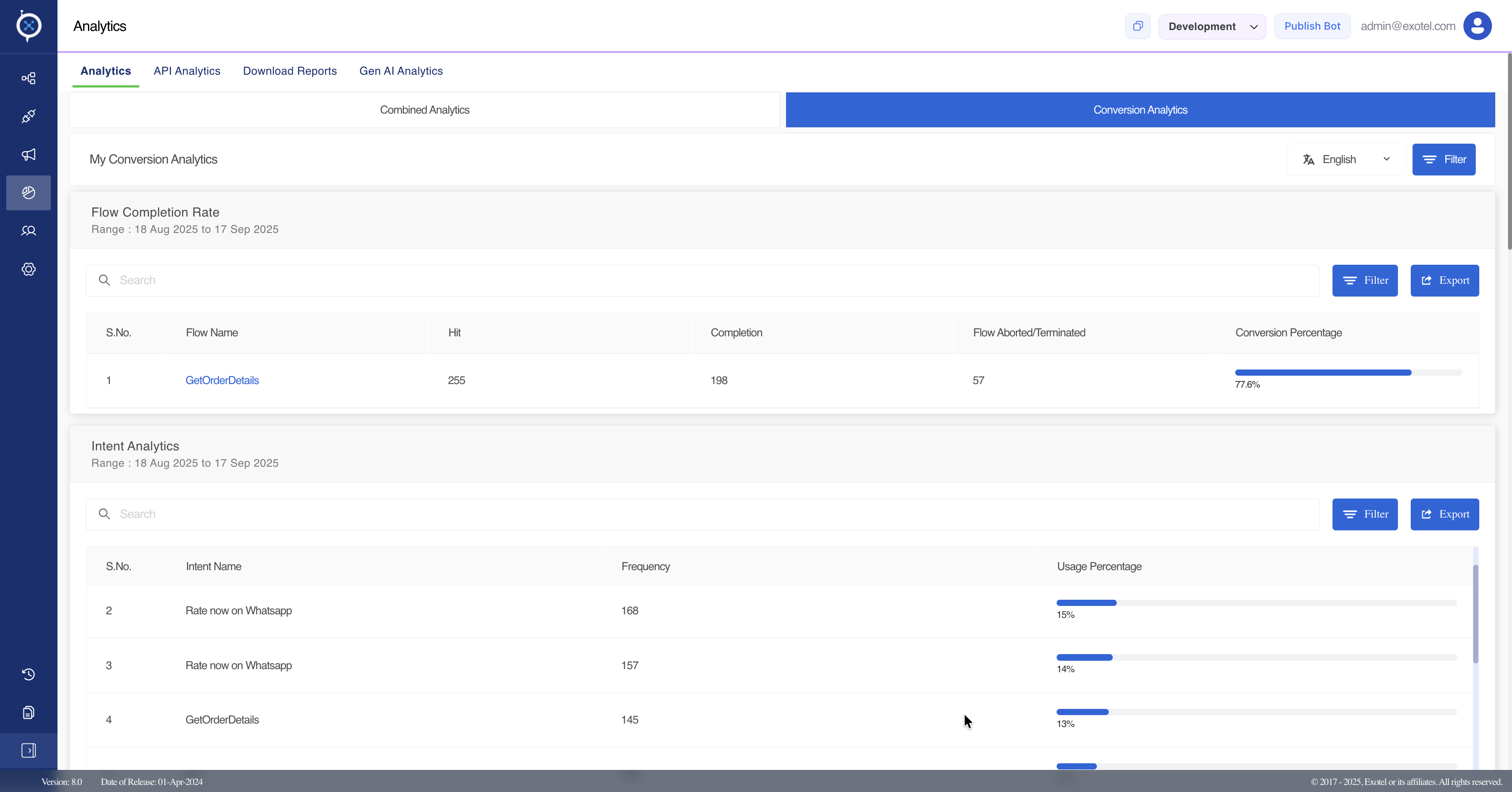Viewport: 1512px width, 792px height.
Task: Click the Flow Completion Rate search field
Action: (x=702, y=281)
